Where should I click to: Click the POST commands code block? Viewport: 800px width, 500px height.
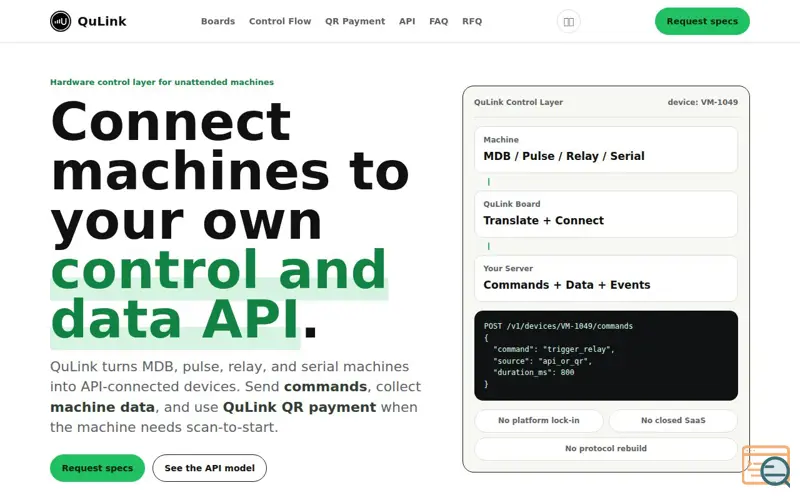tap(606, 356)
